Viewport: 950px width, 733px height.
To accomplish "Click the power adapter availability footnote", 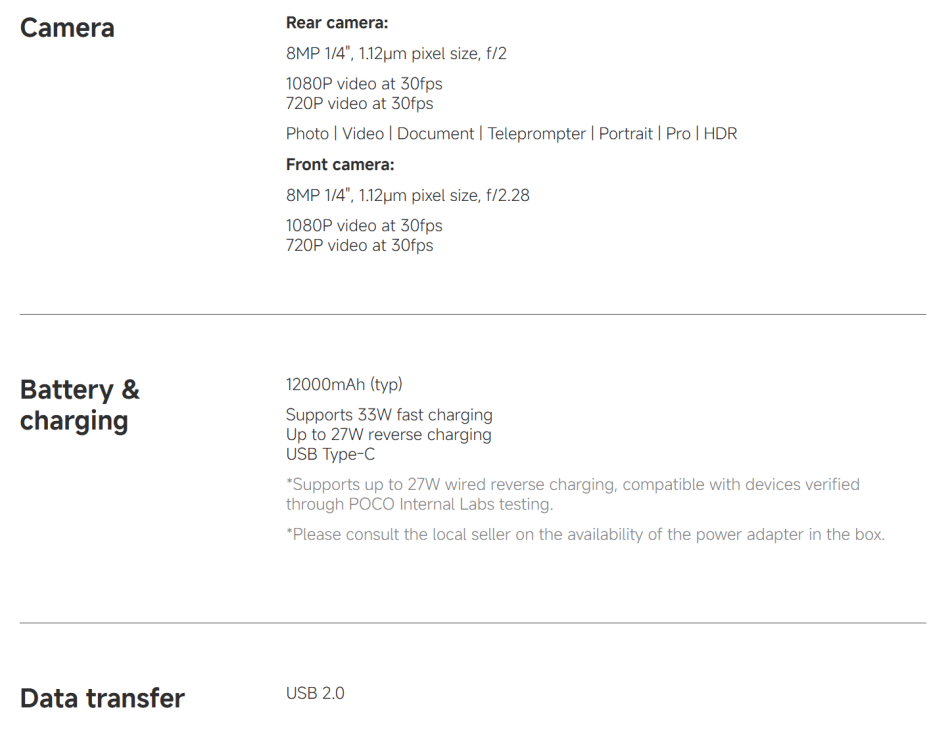I will point(585,534).
